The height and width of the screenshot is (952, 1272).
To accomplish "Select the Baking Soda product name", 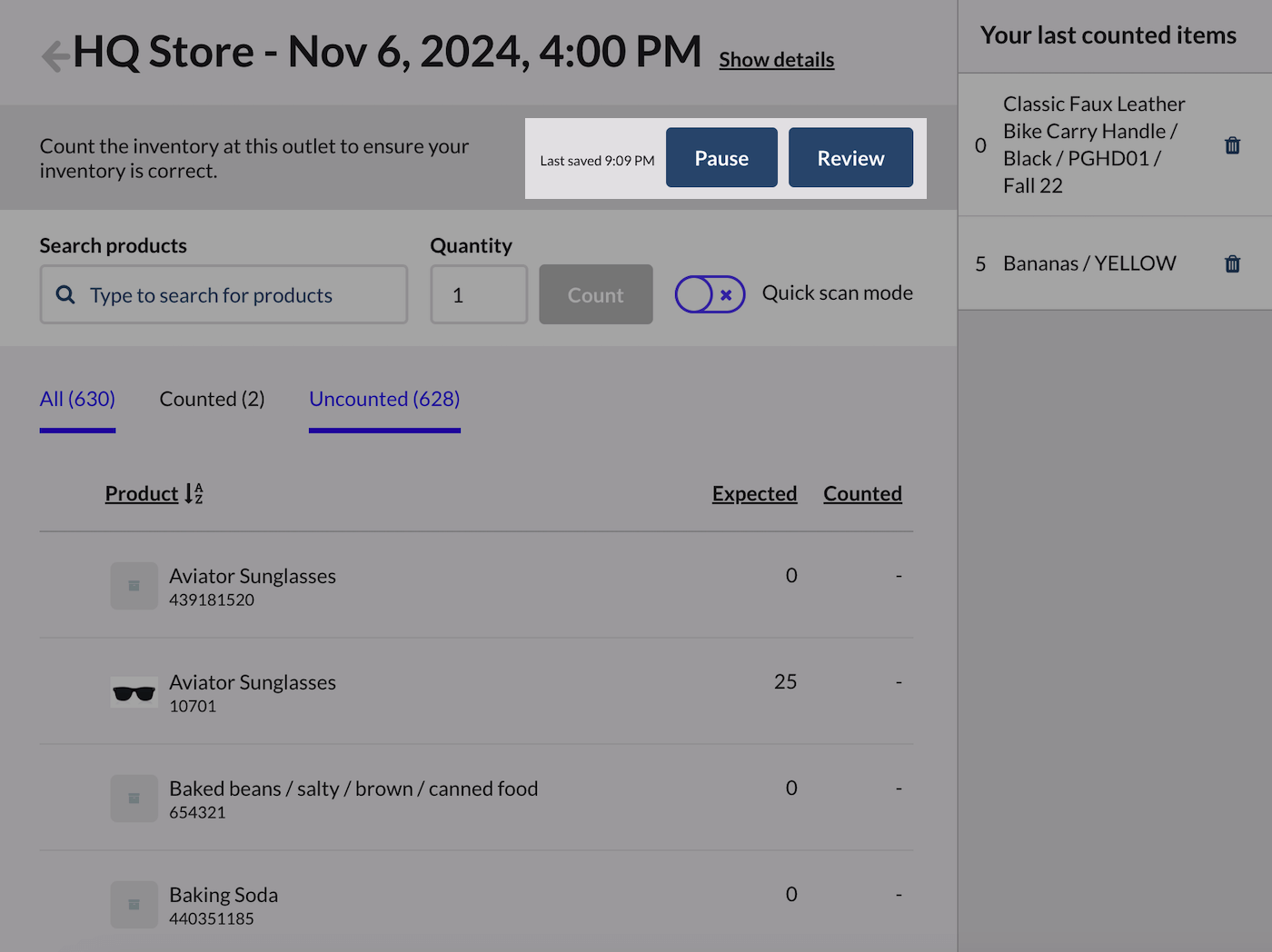I will 224,895.
